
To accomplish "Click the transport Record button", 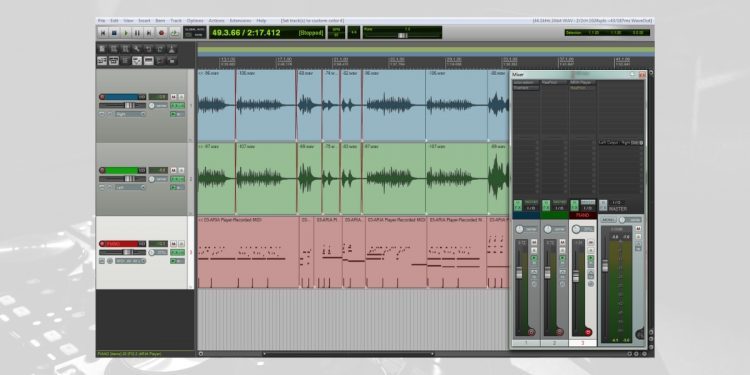I will coord(161,33).
